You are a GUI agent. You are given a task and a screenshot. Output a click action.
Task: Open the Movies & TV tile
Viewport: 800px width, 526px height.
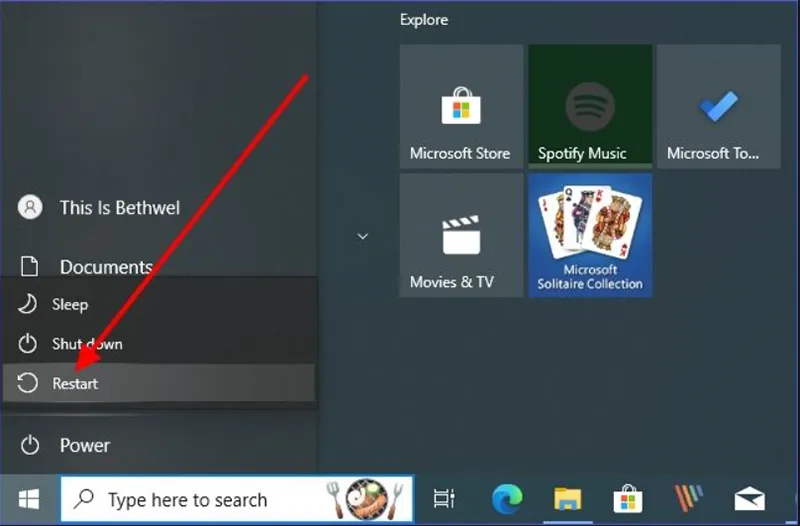pyautogui.click(x=461, y=235)
